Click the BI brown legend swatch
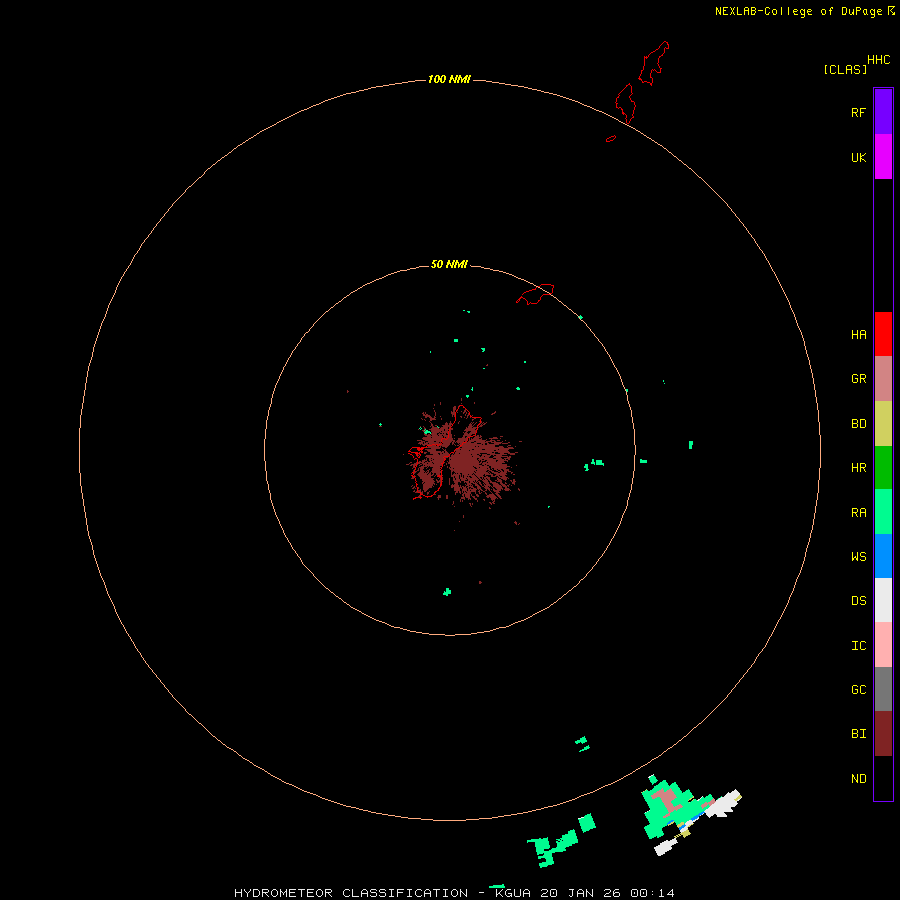Image resolution: width=900 pixels, height=900 pixels. (x=883, y=734)
